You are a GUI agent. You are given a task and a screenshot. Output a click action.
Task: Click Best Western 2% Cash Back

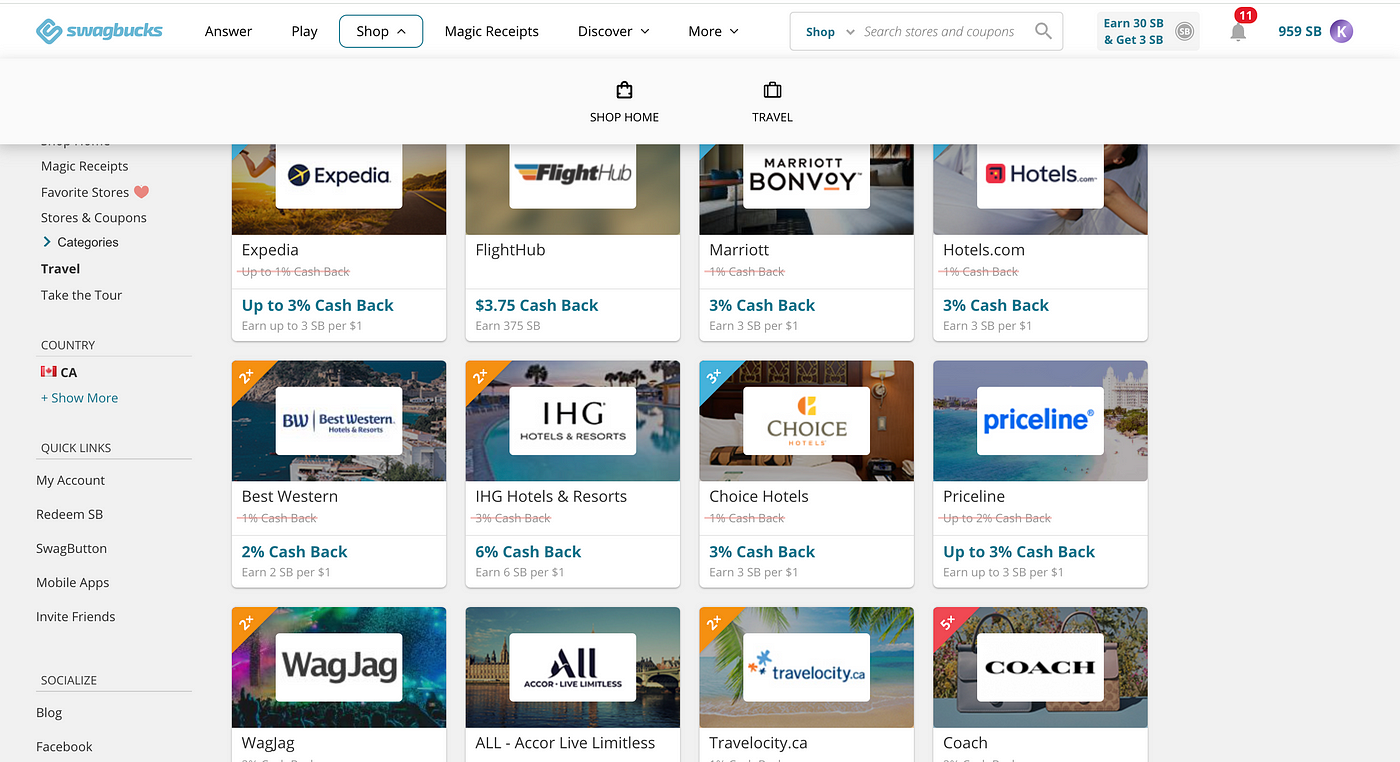295,551
